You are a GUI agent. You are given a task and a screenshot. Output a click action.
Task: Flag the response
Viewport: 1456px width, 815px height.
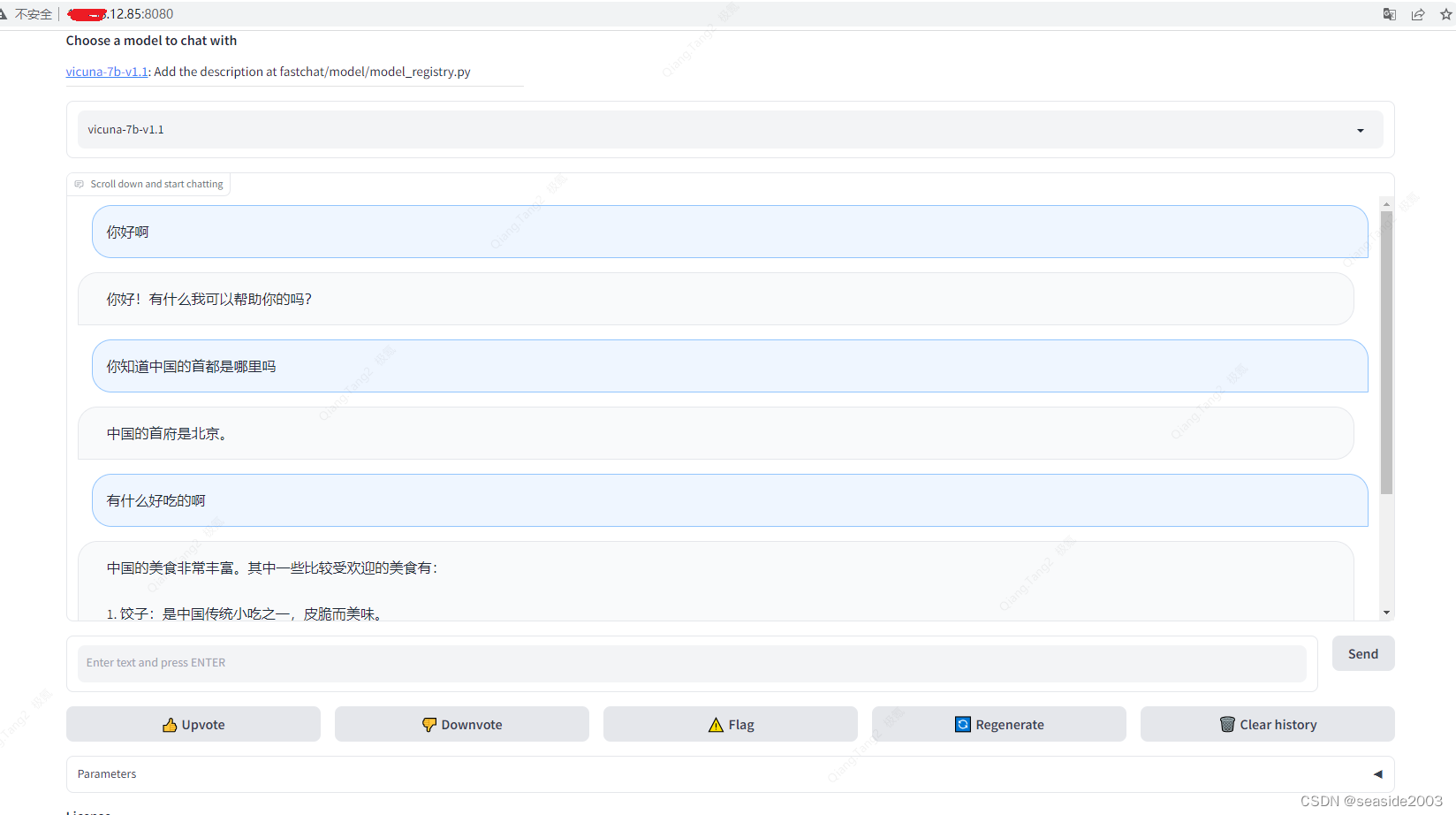(x=731, y=724)
